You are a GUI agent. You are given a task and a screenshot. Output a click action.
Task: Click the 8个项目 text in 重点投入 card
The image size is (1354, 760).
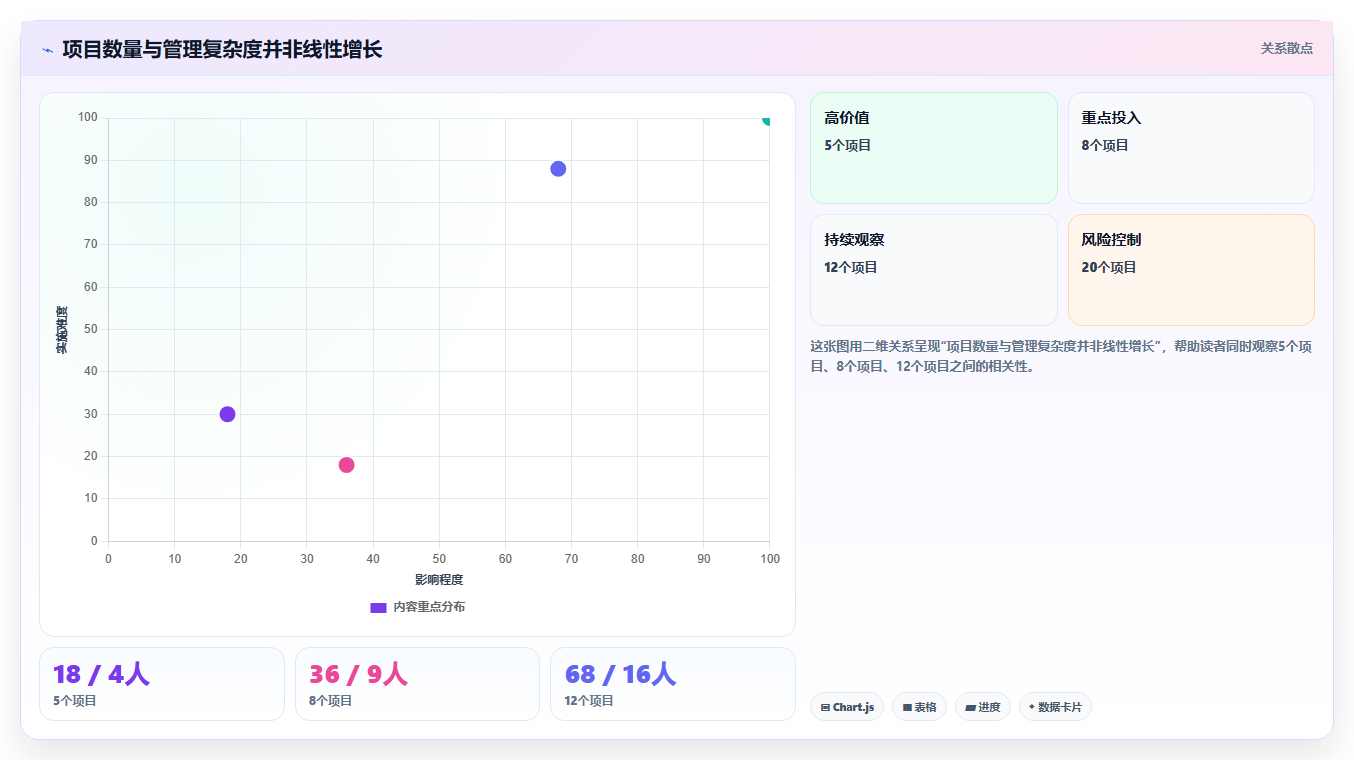pos(1105,145)
